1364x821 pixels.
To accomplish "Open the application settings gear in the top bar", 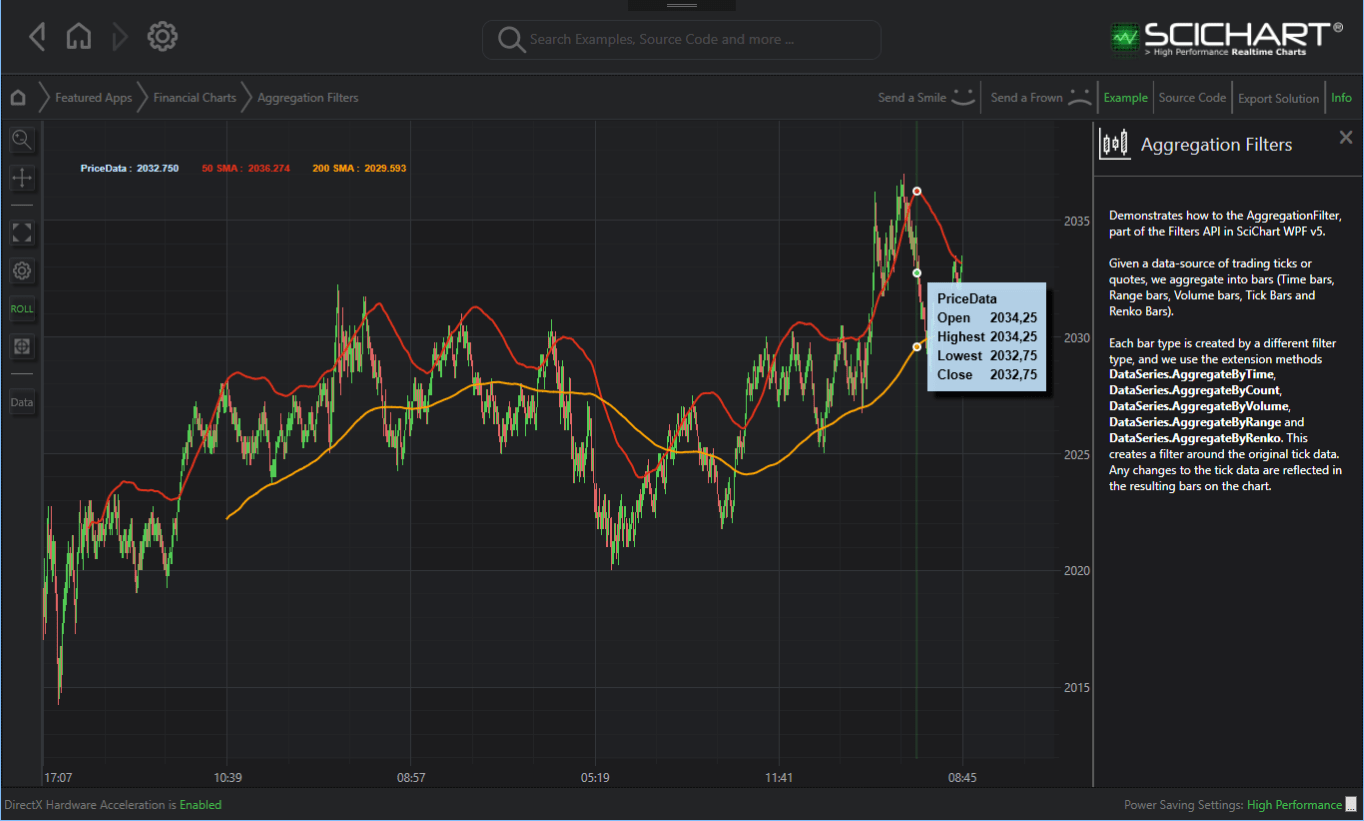I will [x=162, y=36].
